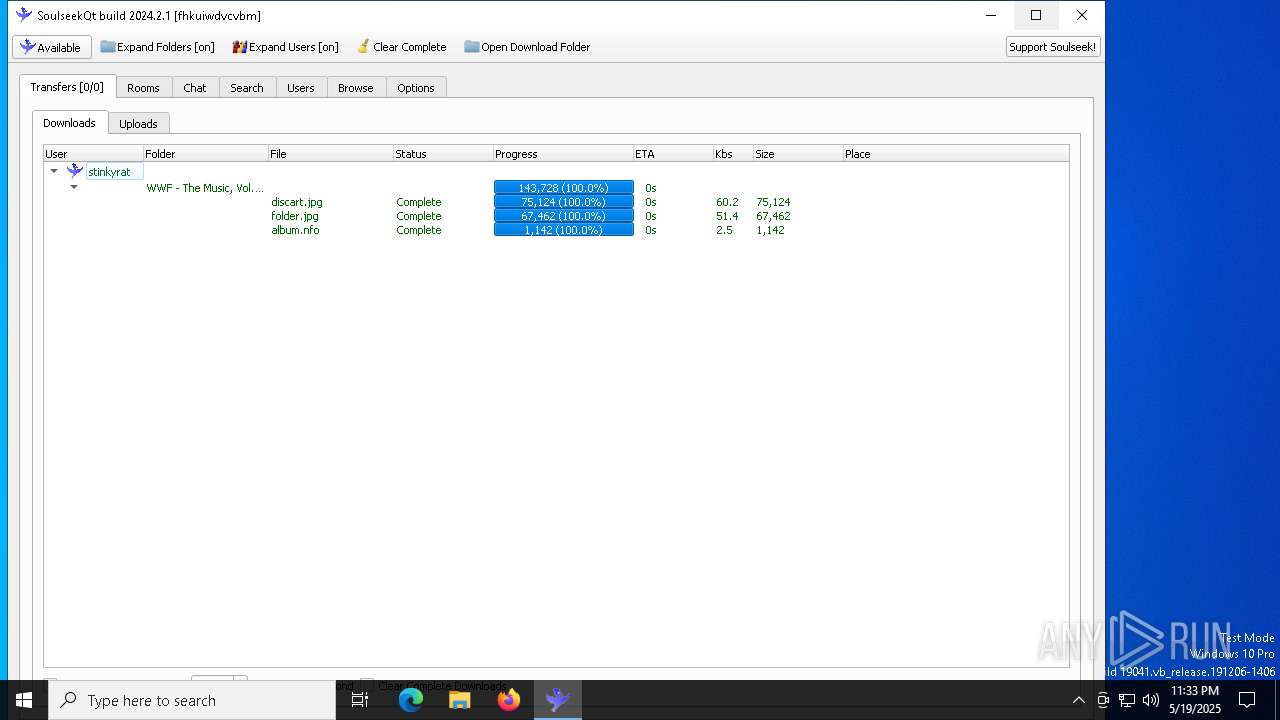Open the Options tab

click(x=416, y=88)
